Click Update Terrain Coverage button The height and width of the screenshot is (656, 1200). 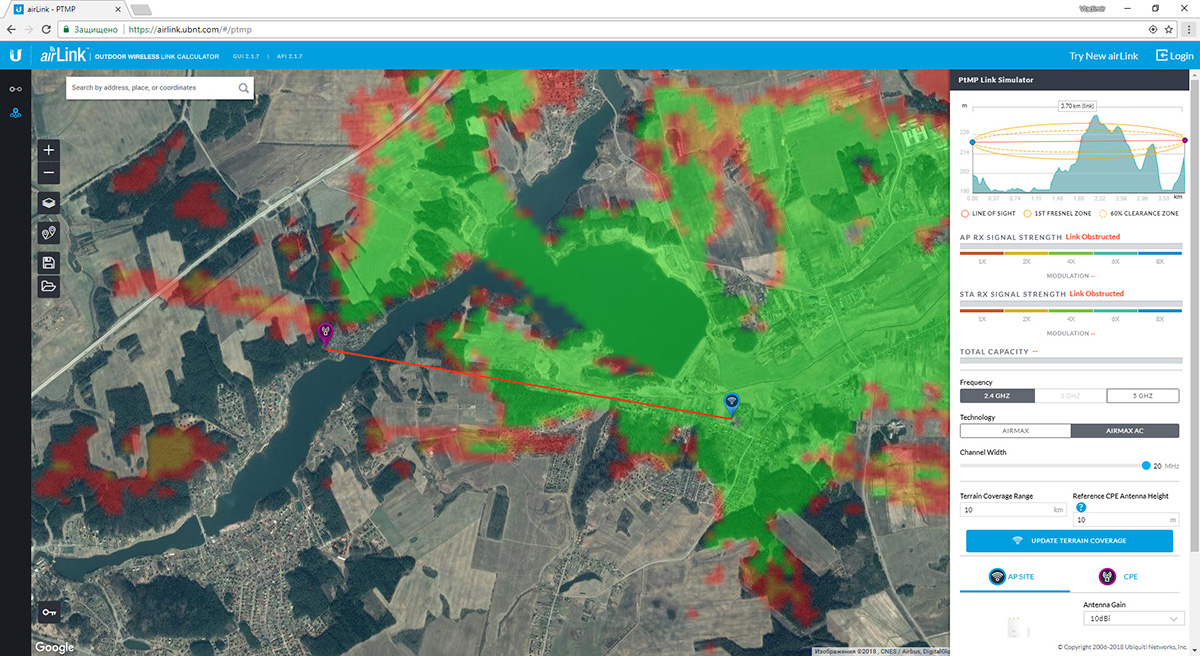pos(1069,541)
